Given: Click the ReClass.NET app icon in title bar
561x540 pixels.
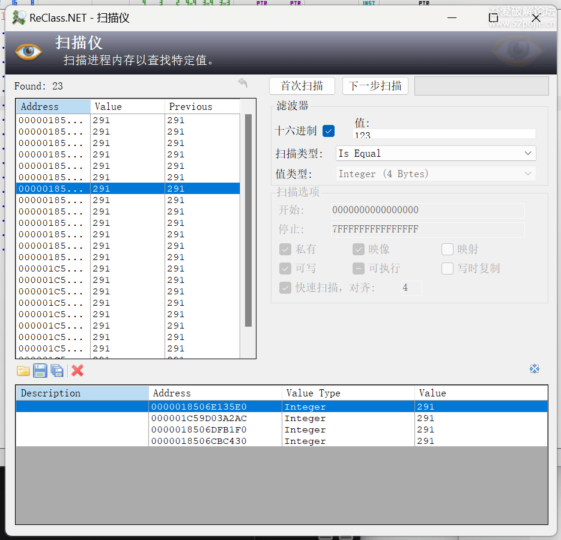Looking at the screenshot, I should (x=19, y=18).
